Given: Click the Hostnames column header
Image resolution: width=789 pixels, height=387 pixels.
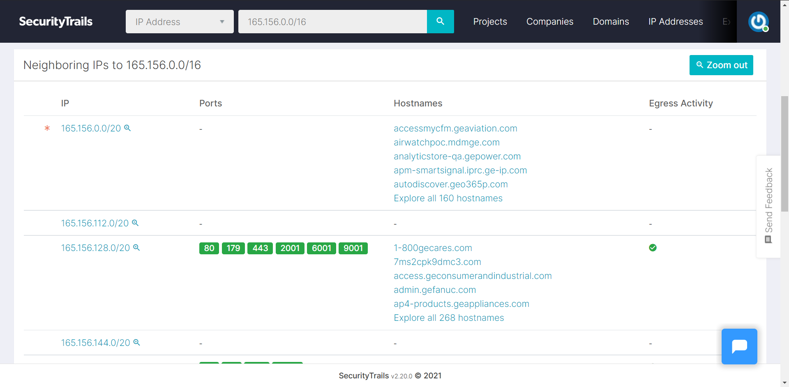Looking at the screenshot, I should coord(418,103).
